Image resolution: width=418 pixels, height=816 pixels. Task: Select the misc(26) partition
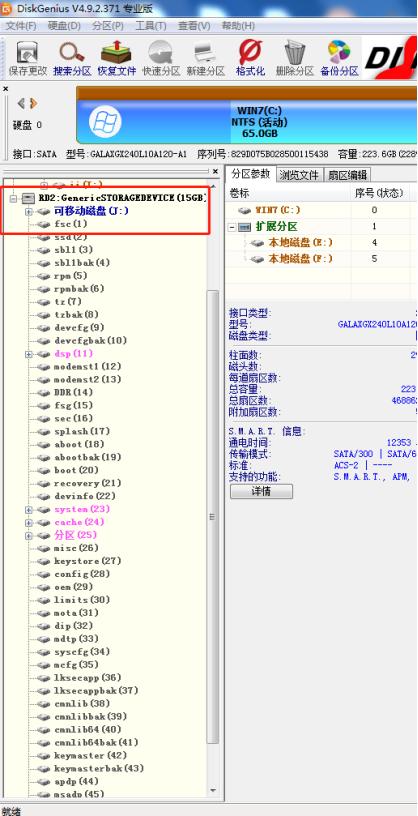pyautogui.click(x=77, y=548)
